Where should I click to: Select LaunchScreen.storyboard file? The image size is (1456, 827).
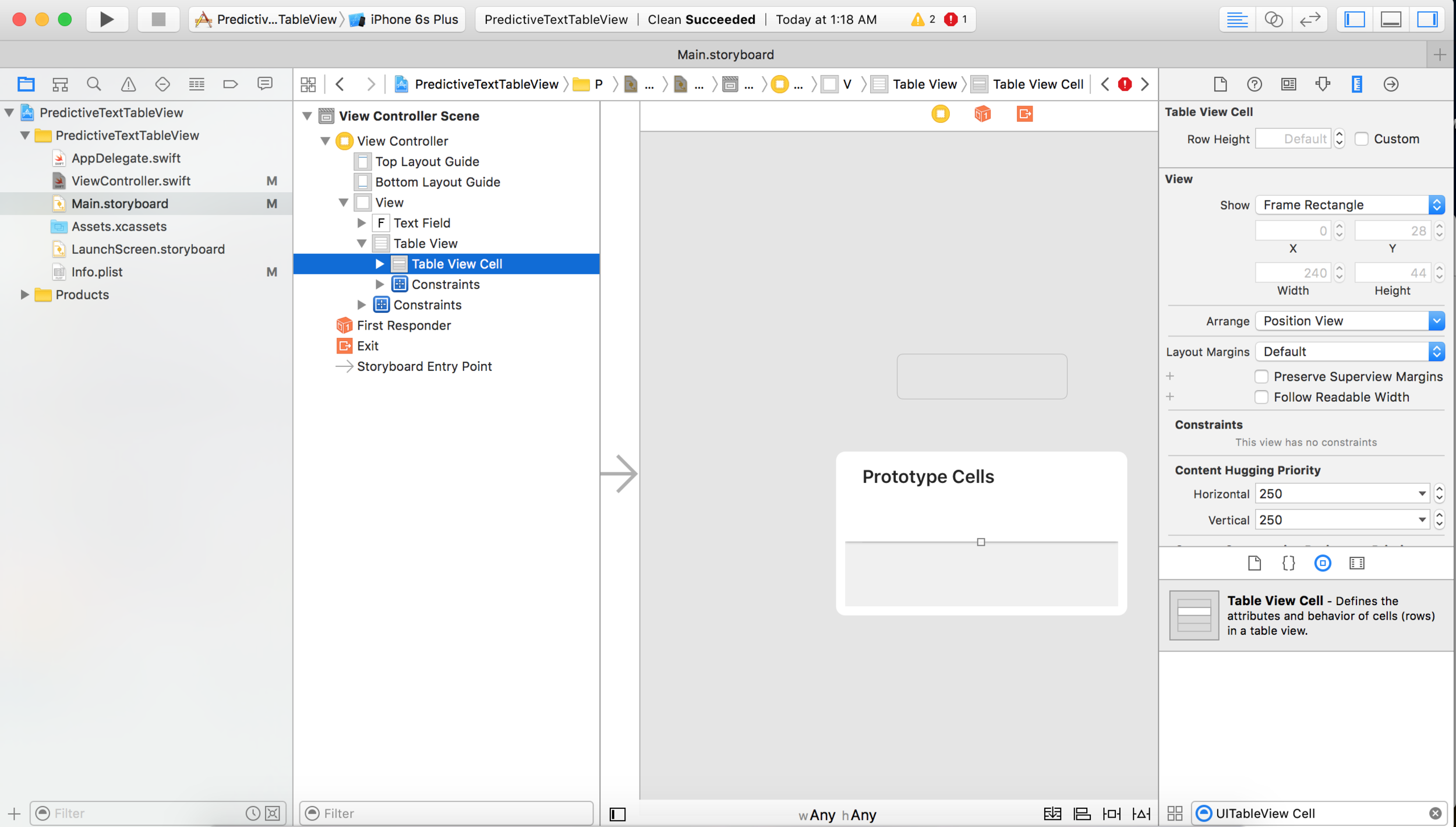pyautogui.click(x=148, y=249)
